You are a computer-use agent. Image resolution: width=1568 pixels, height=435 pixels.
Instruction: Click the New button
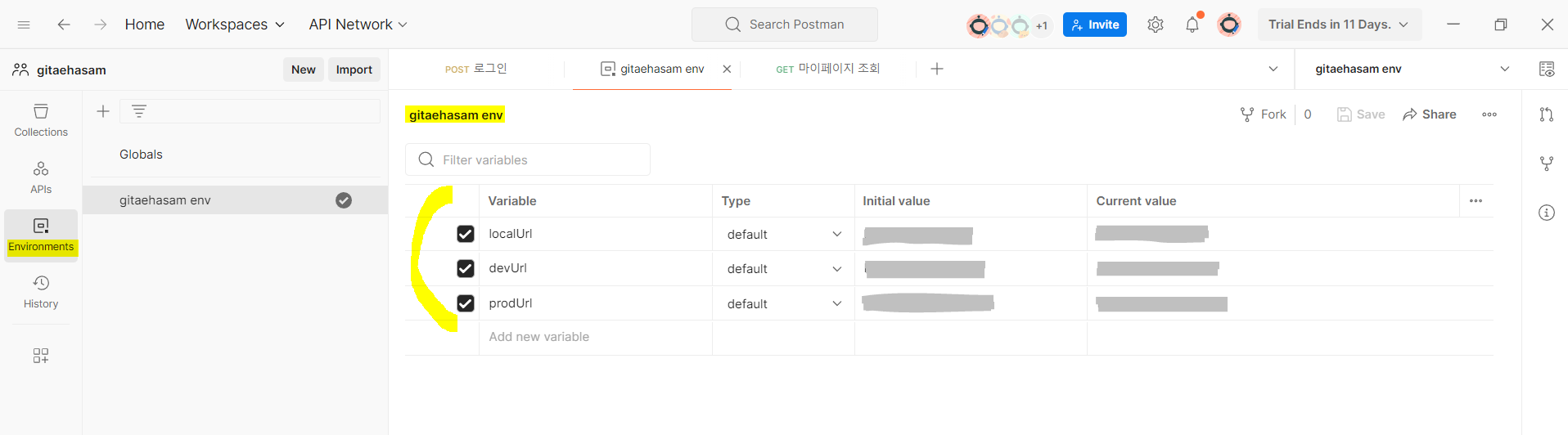[x=304, y=70]
